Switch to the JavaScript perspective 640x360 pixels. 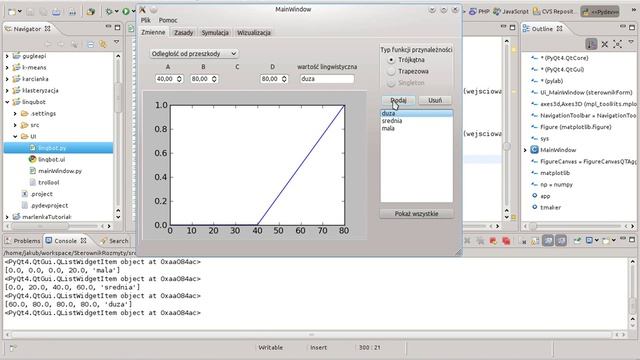pos(511,11)
